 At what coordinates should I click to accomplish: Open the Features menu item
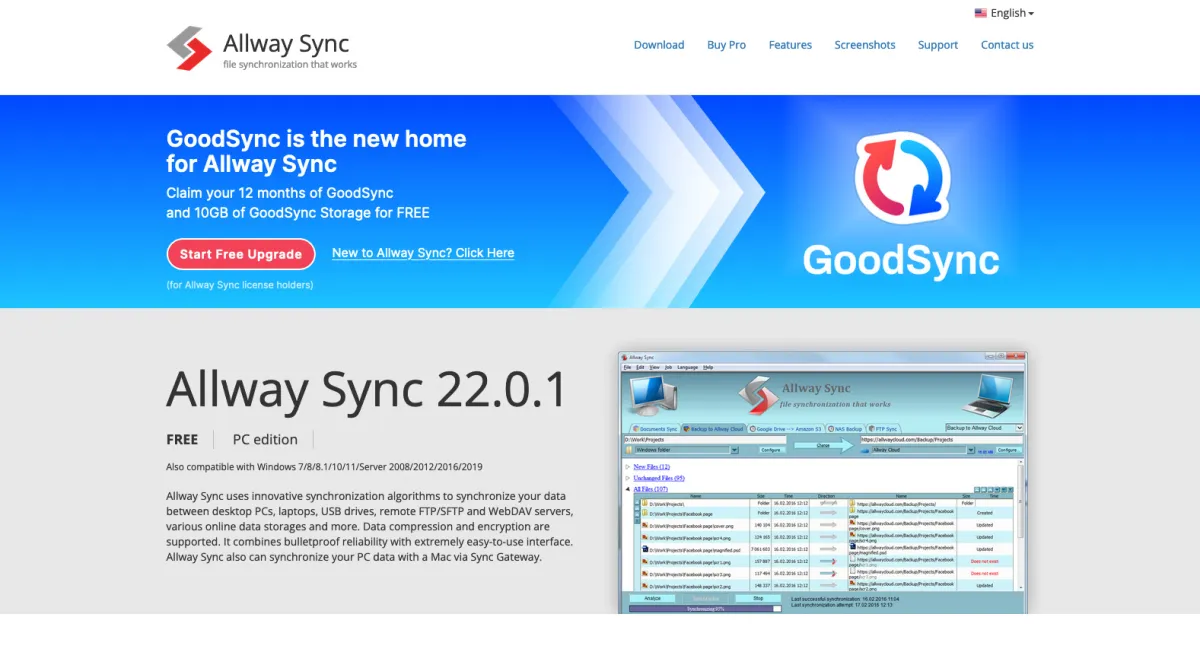tap(790, 45)
